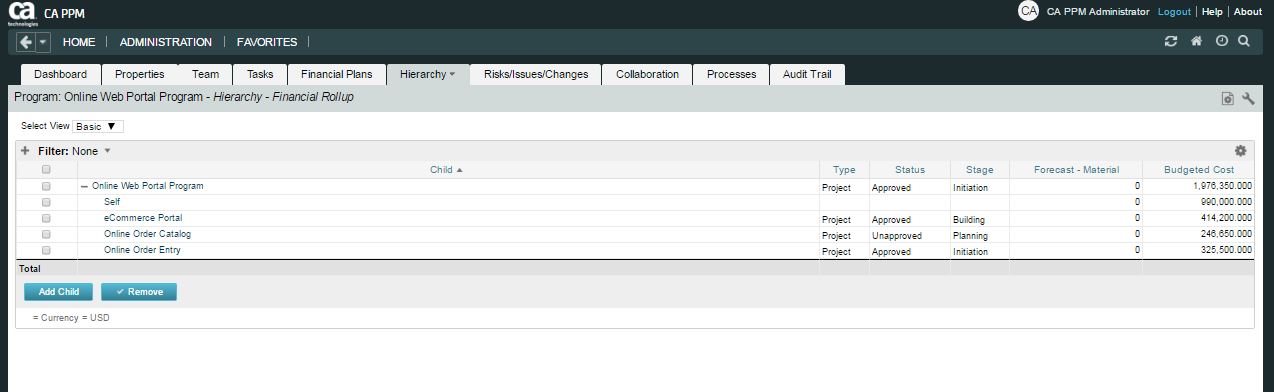Open the Filter None dropdown arrow

(107, 151)
